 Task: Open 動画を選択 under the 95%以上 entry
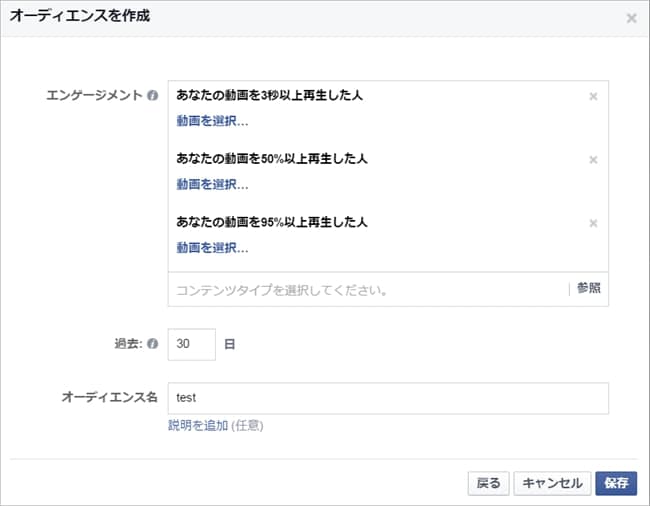pyautogui.click(x=212, y=247)
